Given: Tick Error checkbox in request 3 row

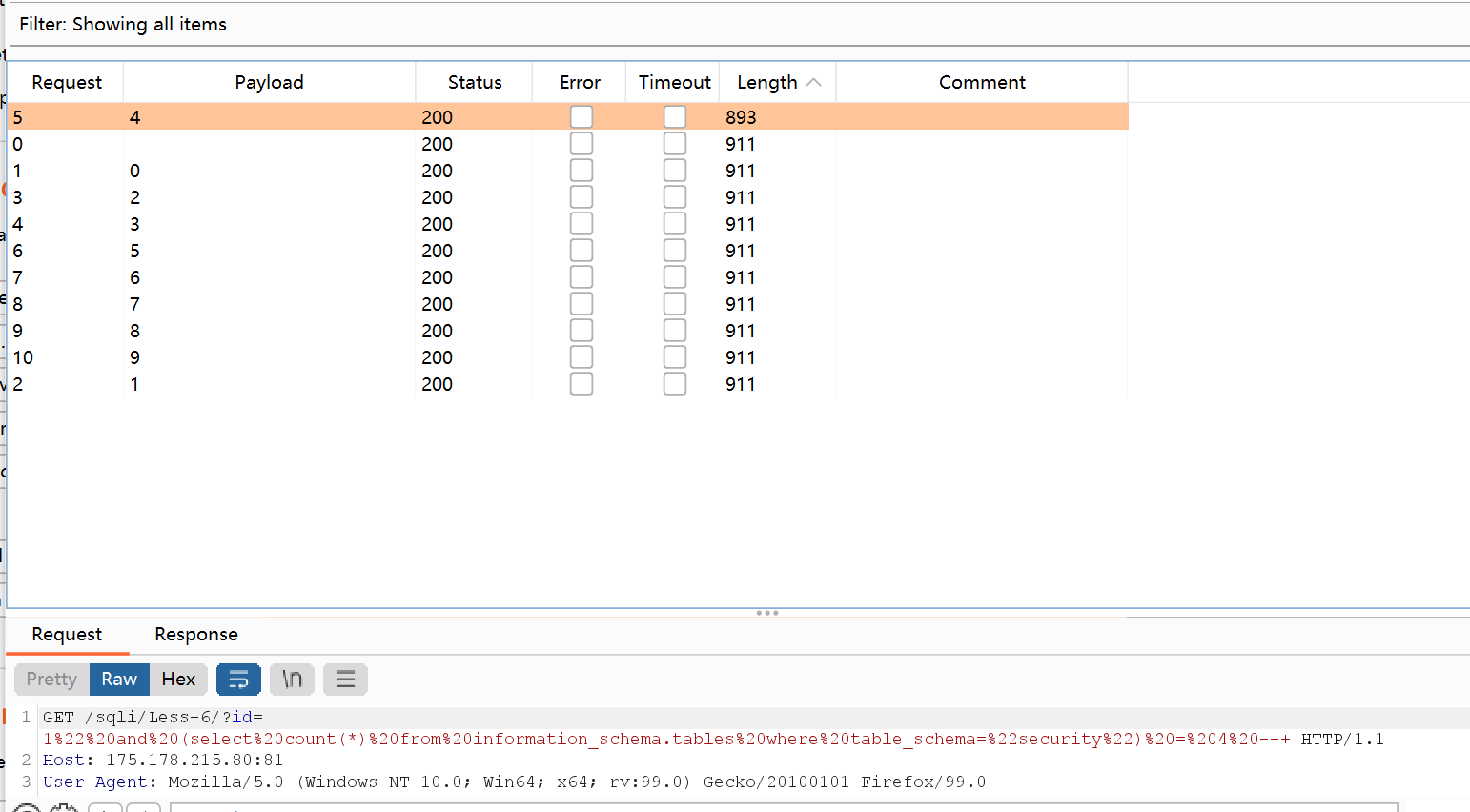Looking at the screenshot, I should (x=582, y=197).
